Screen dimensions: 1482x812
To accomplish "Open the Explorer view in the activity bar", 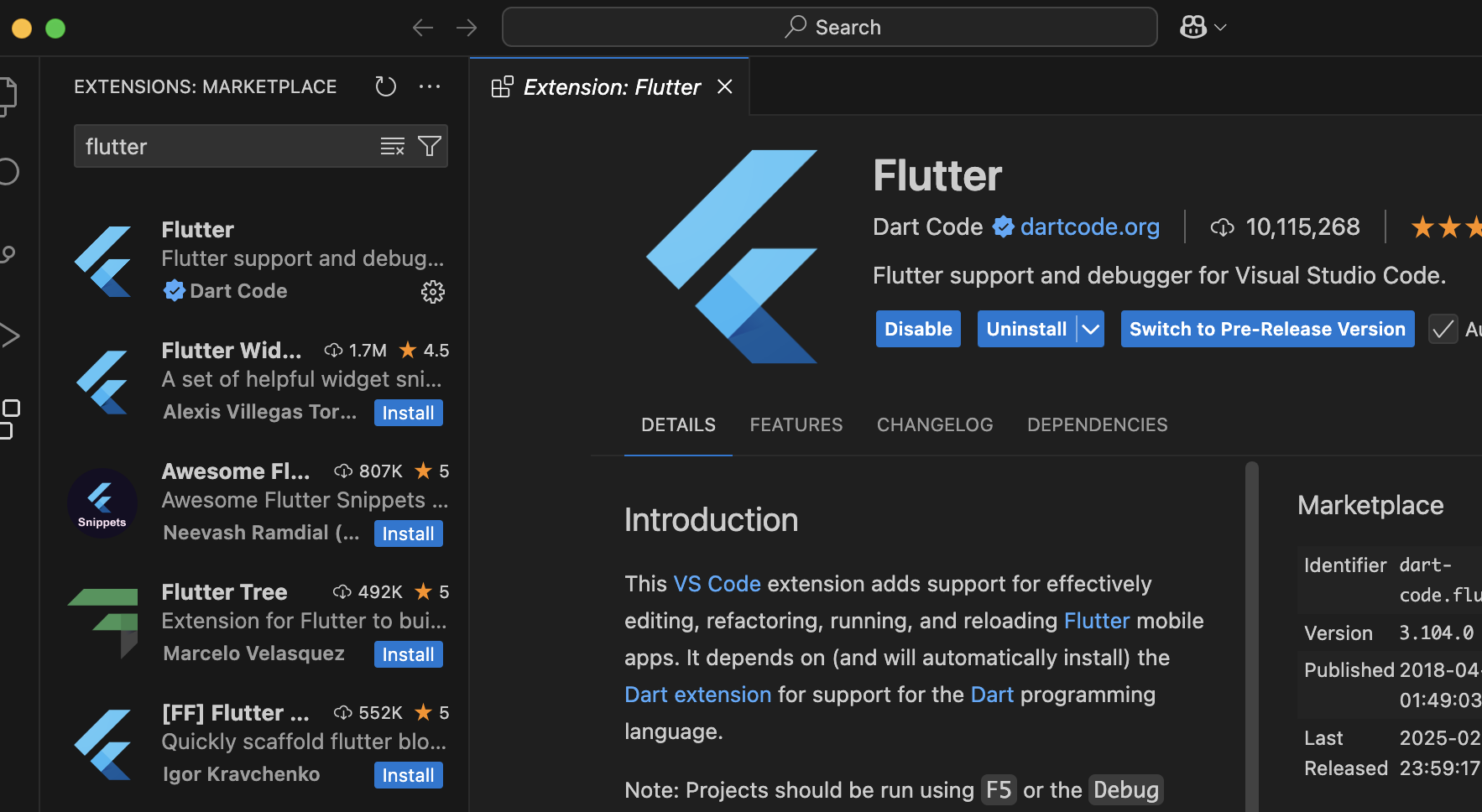I will point(7,96).
